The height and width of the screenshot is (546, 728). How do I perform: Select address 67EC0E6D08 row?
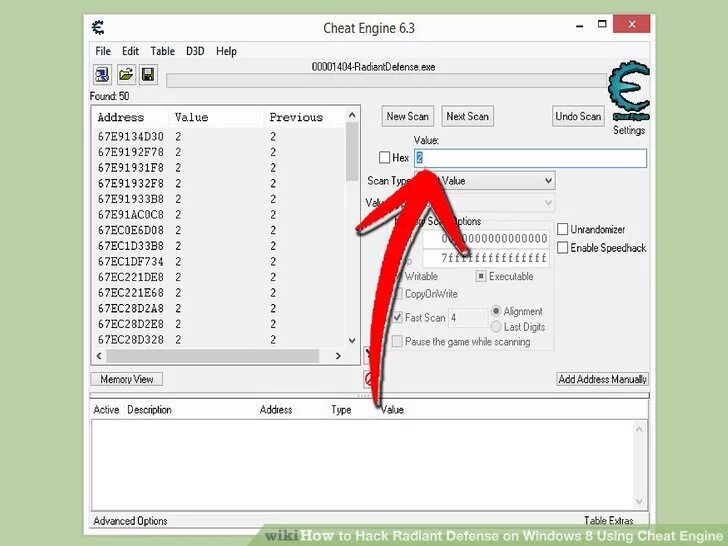pyautogui.click(x=220, y=230)
